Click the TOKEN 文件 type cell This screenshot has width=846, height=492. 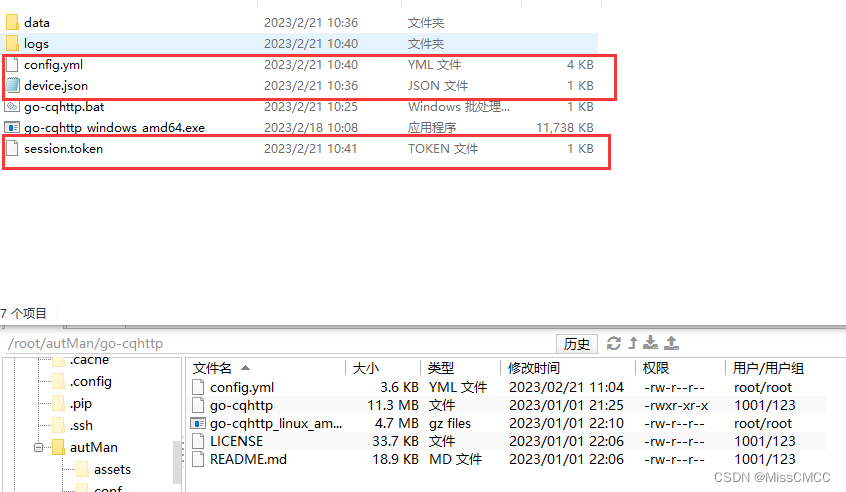click(442, 149)
